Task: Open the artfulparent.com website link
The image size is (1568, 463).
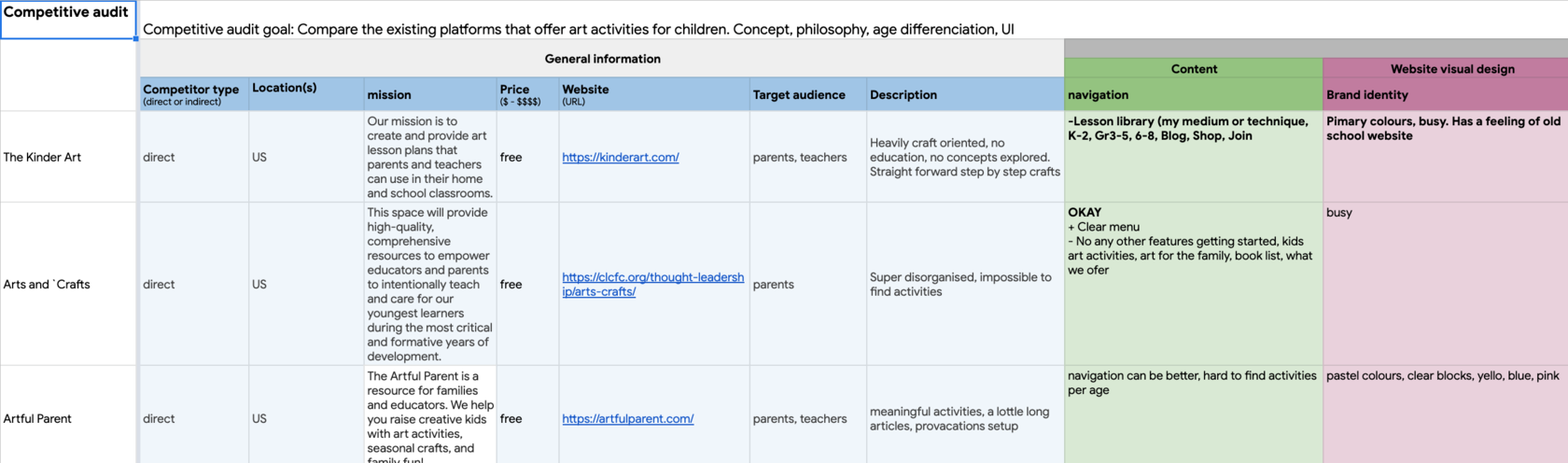Action: (627, 419)
